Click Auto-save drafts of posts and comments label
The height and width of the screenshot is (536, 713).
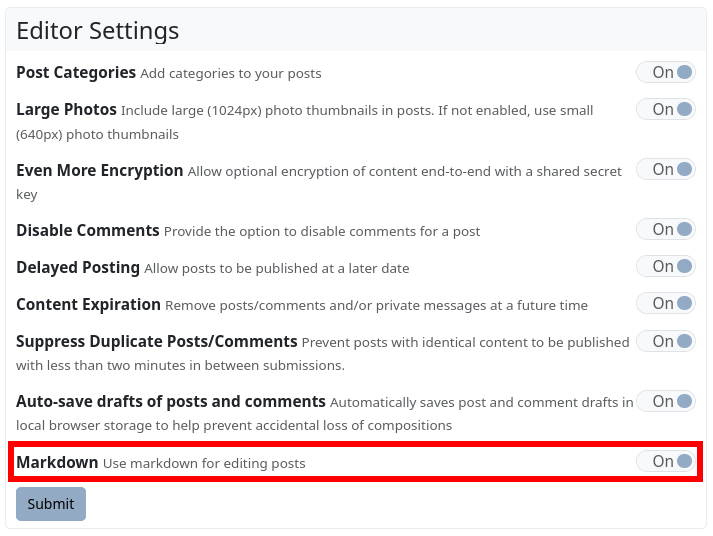pos(171,402)
